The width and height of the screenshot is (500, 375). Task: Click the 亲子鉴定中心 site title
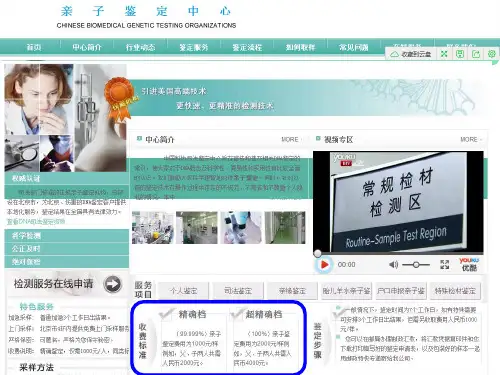pyautogui.click(x=146, y=11)
